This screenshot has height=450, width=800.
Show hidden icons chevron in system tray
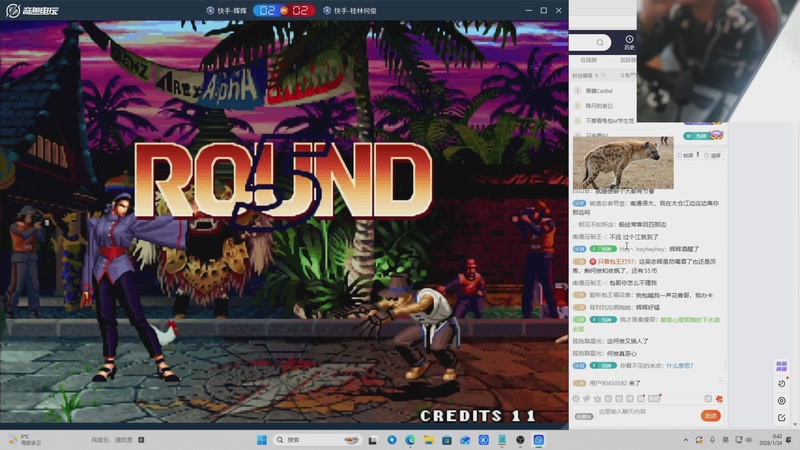click(686, 440)
